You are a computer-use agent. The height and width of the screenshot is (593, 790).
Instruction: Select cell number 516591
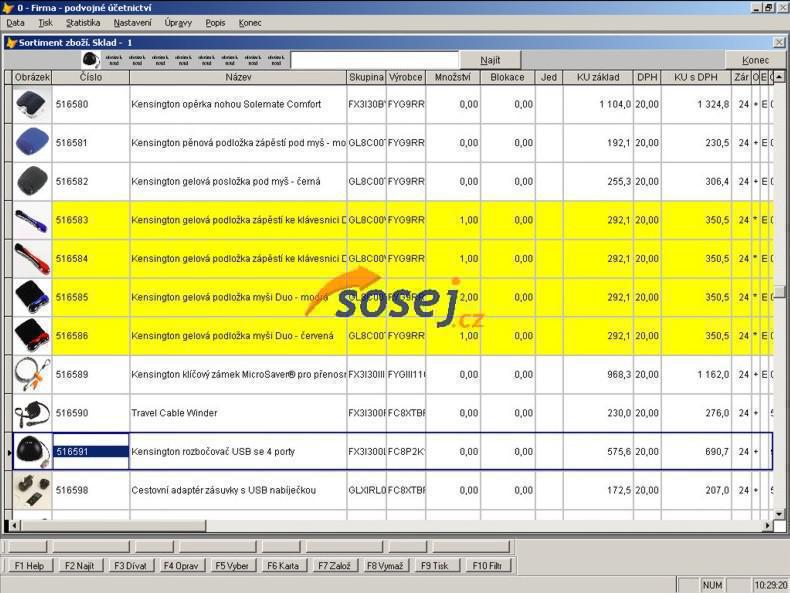point(91,451)
